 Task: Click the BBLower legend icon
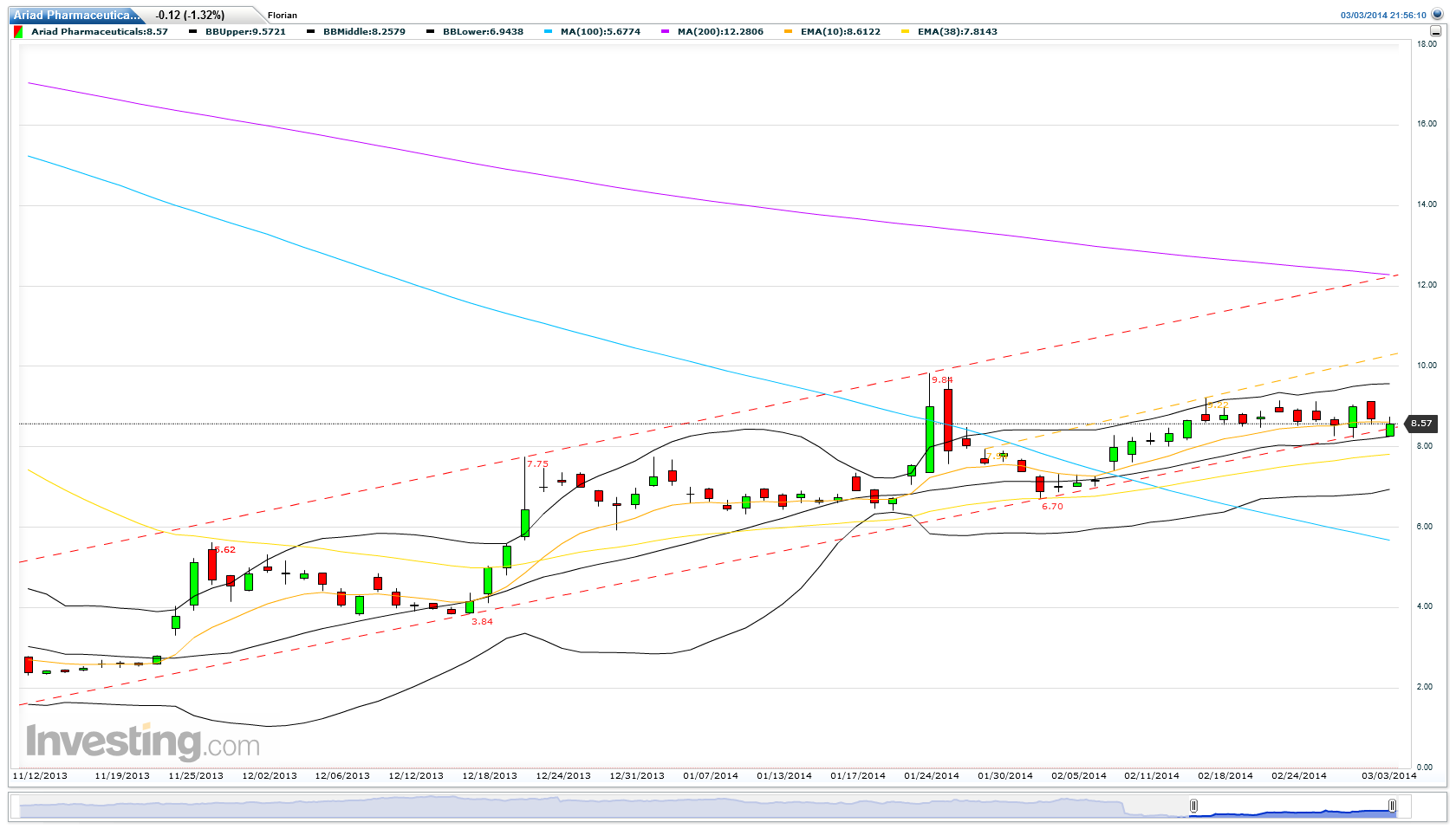click(x=428, y=31)
